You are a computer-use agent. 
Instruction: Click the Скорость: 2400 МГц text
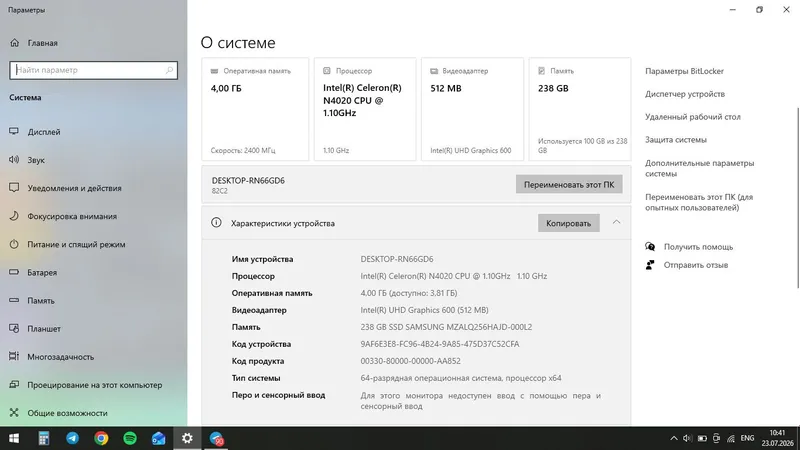click(243, 151)
